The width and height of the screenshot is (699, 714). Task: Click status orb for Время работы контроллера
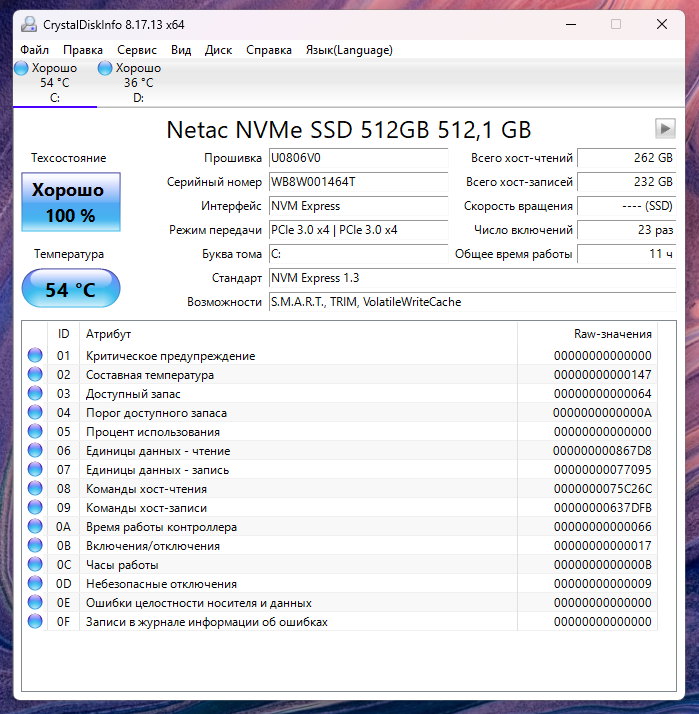35,526
